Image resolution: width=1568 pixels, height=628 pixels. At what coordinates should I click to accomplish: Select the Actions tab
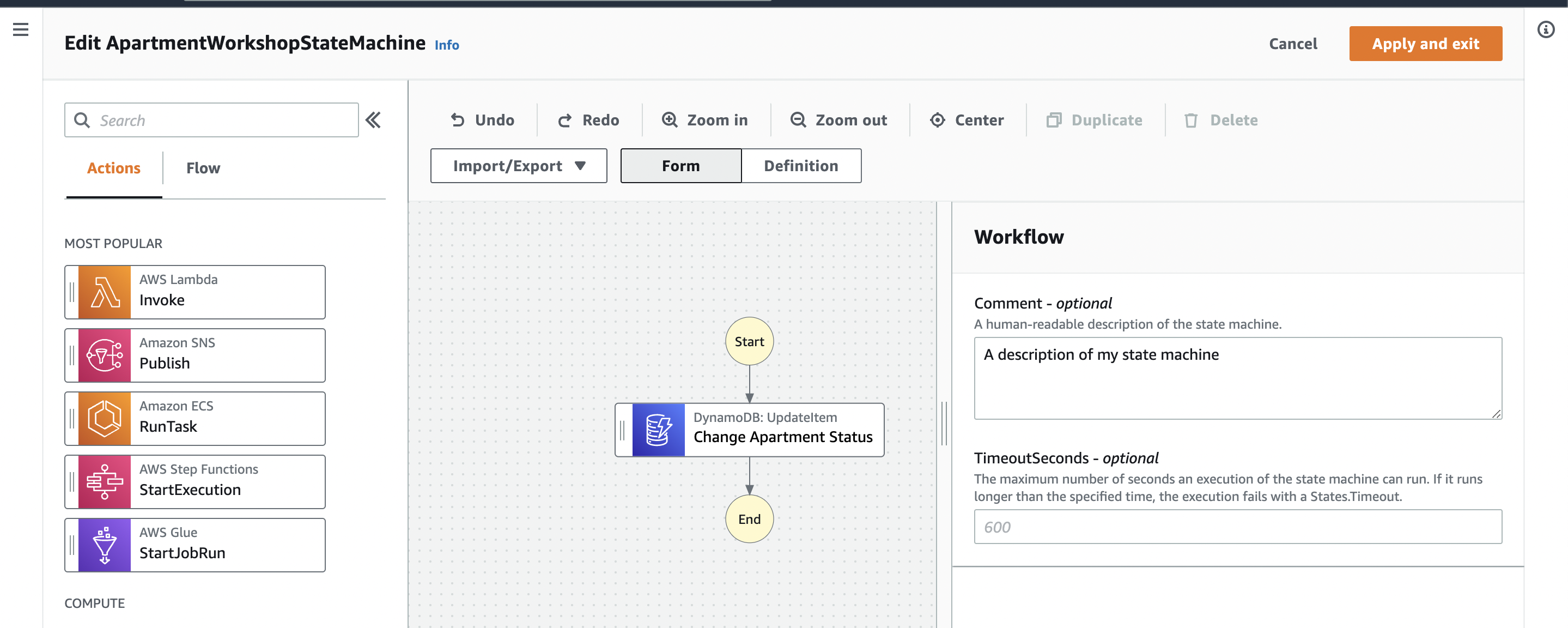coord(114,168)
